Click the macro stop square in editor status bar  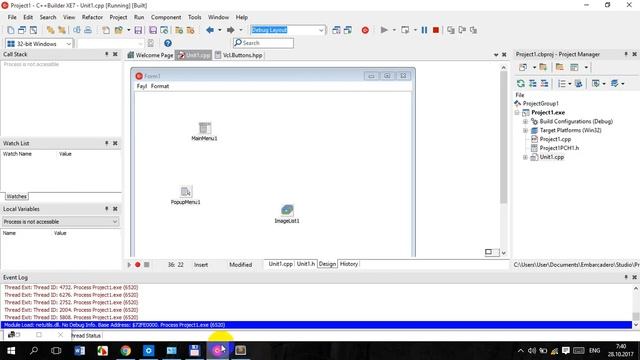pyautogui.click(x=147, y=264)
